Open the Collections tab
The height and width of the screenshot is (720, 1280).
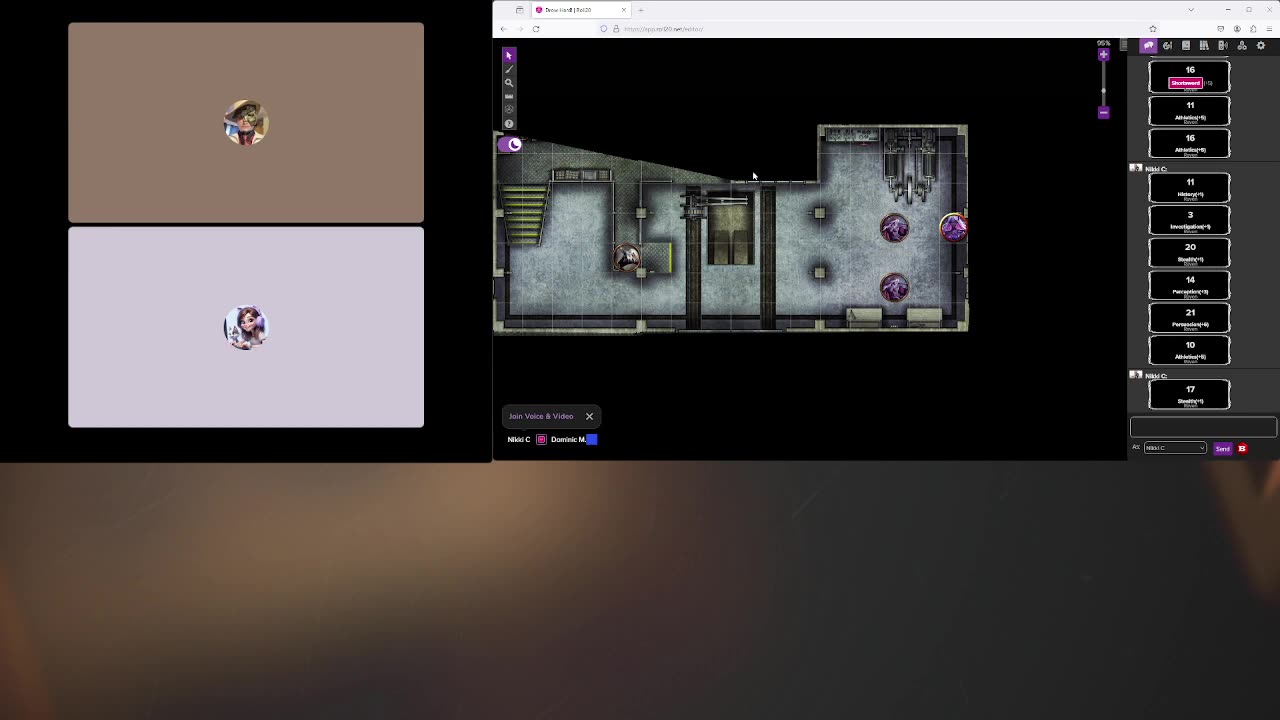pos(1242,45)
